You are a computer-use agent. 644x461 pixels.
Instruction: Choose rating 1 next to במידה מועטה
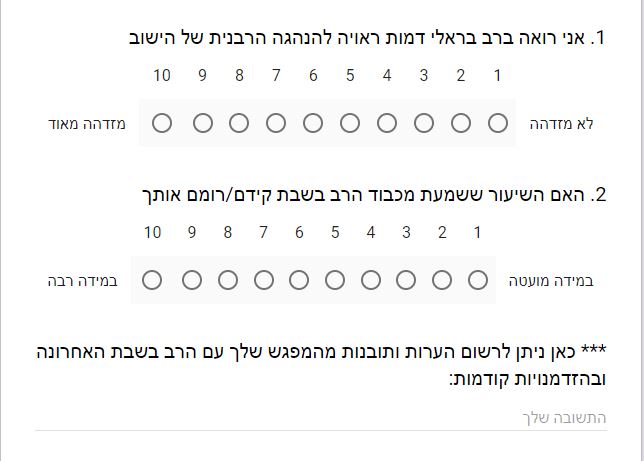pyautogui.click(x=478, y=280)
